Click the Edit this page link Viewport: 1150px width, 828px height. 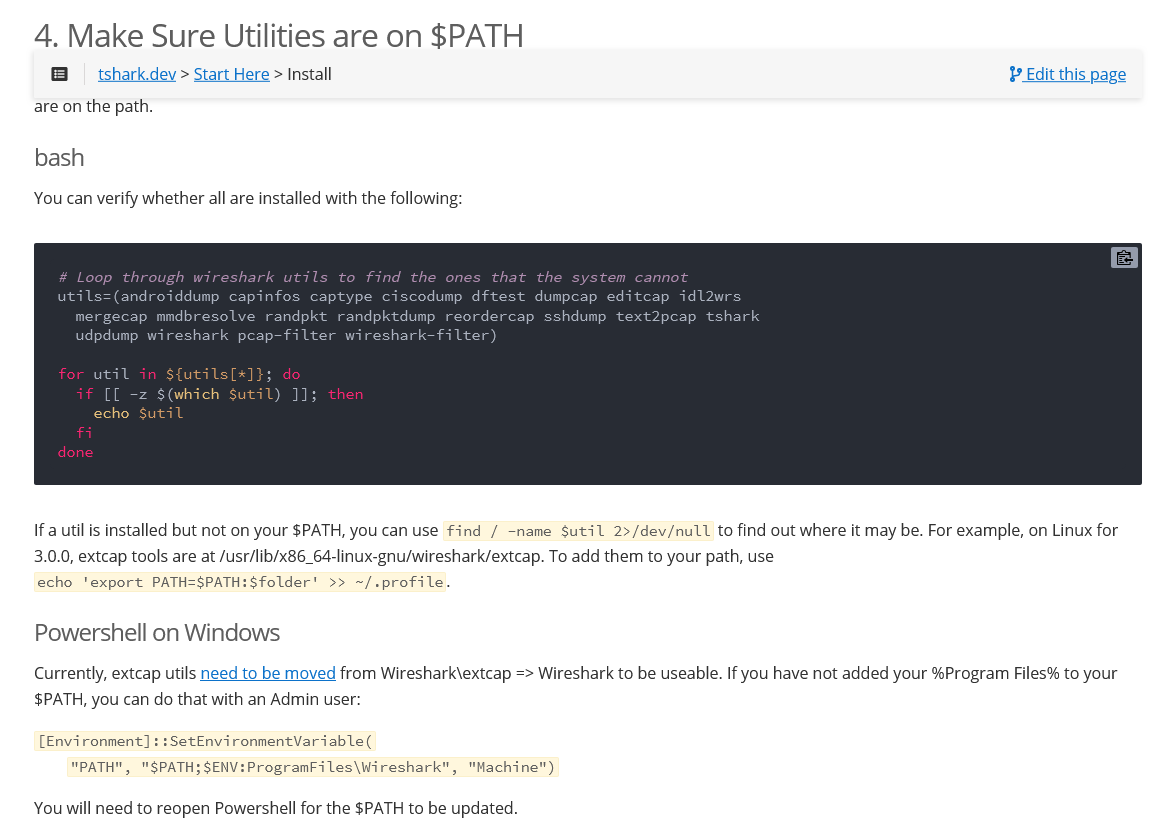tap(1068, 74)
